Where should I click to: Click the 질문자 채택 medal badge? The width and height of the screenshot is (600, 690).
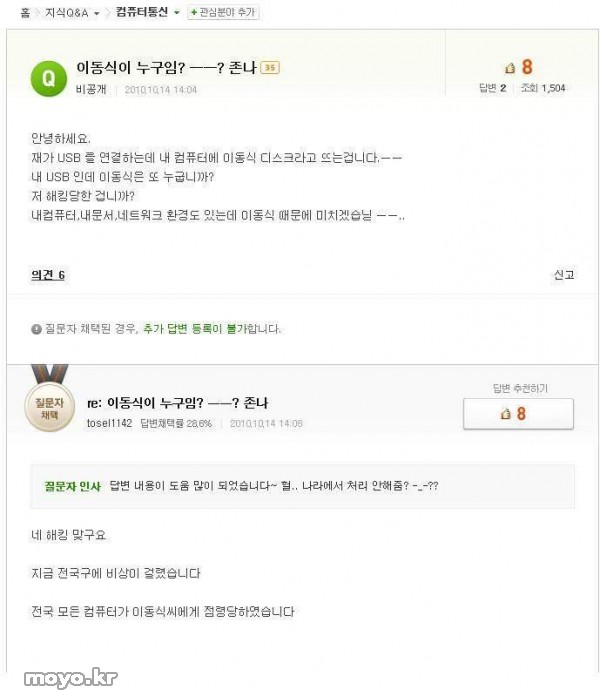[x=49, y=398]
